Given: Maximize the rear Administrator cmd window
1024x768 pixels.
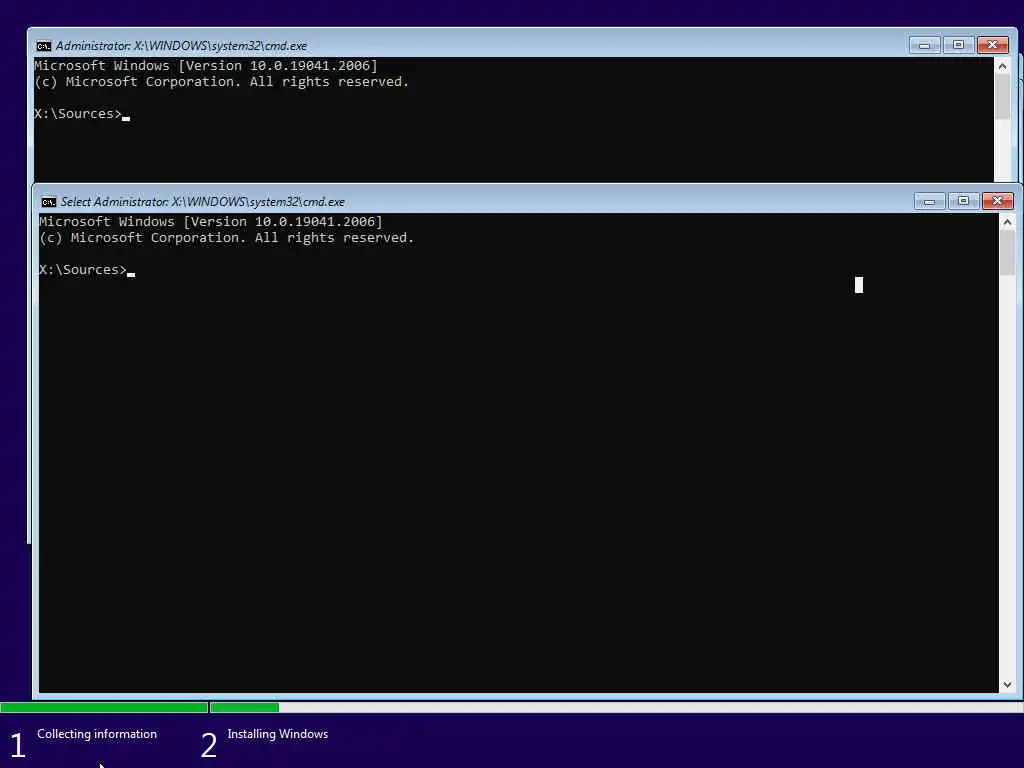Looking at the screenshot, I should click(x=958, y=45).
